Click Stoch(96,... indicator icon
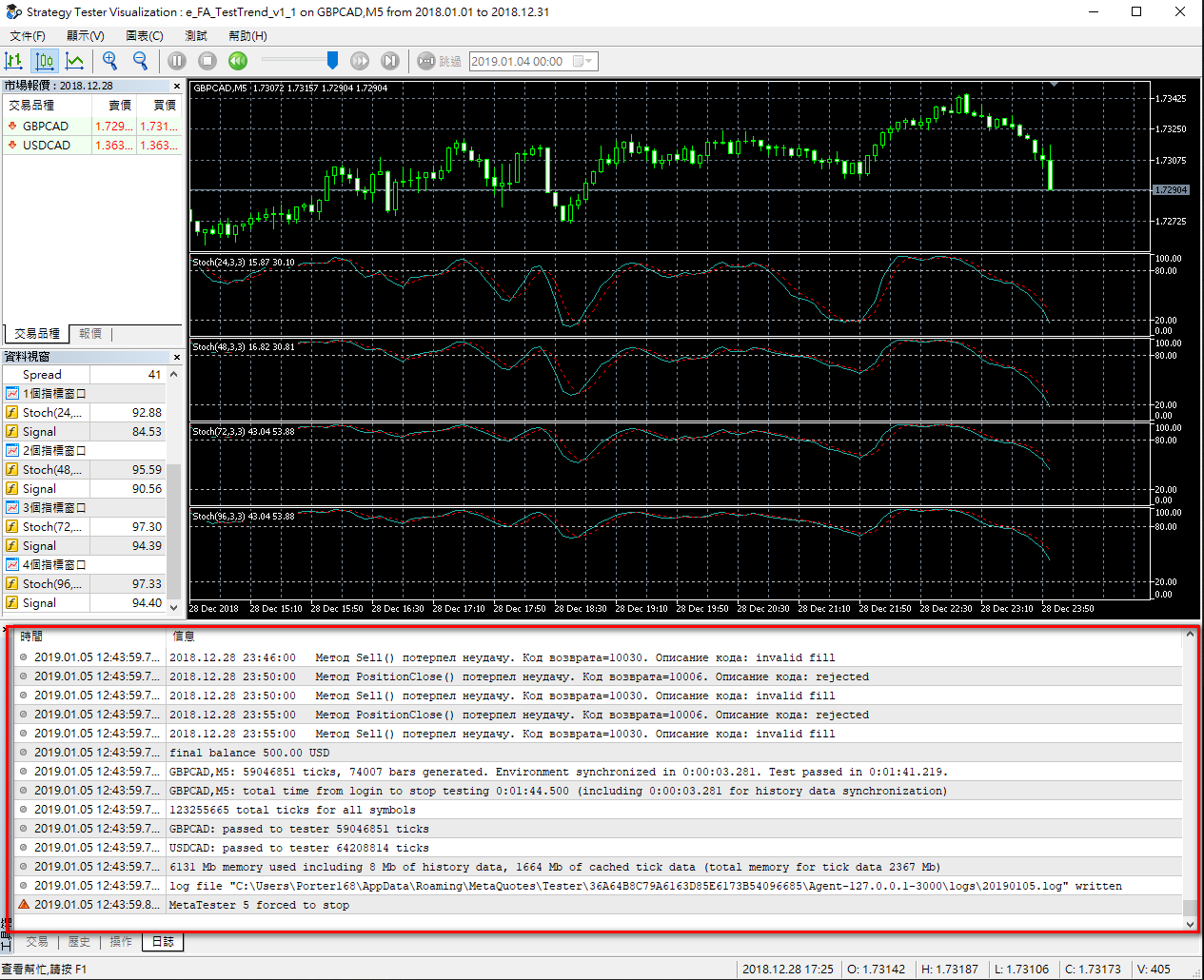This screenshot has width=1204, height=980. (12, 583)
